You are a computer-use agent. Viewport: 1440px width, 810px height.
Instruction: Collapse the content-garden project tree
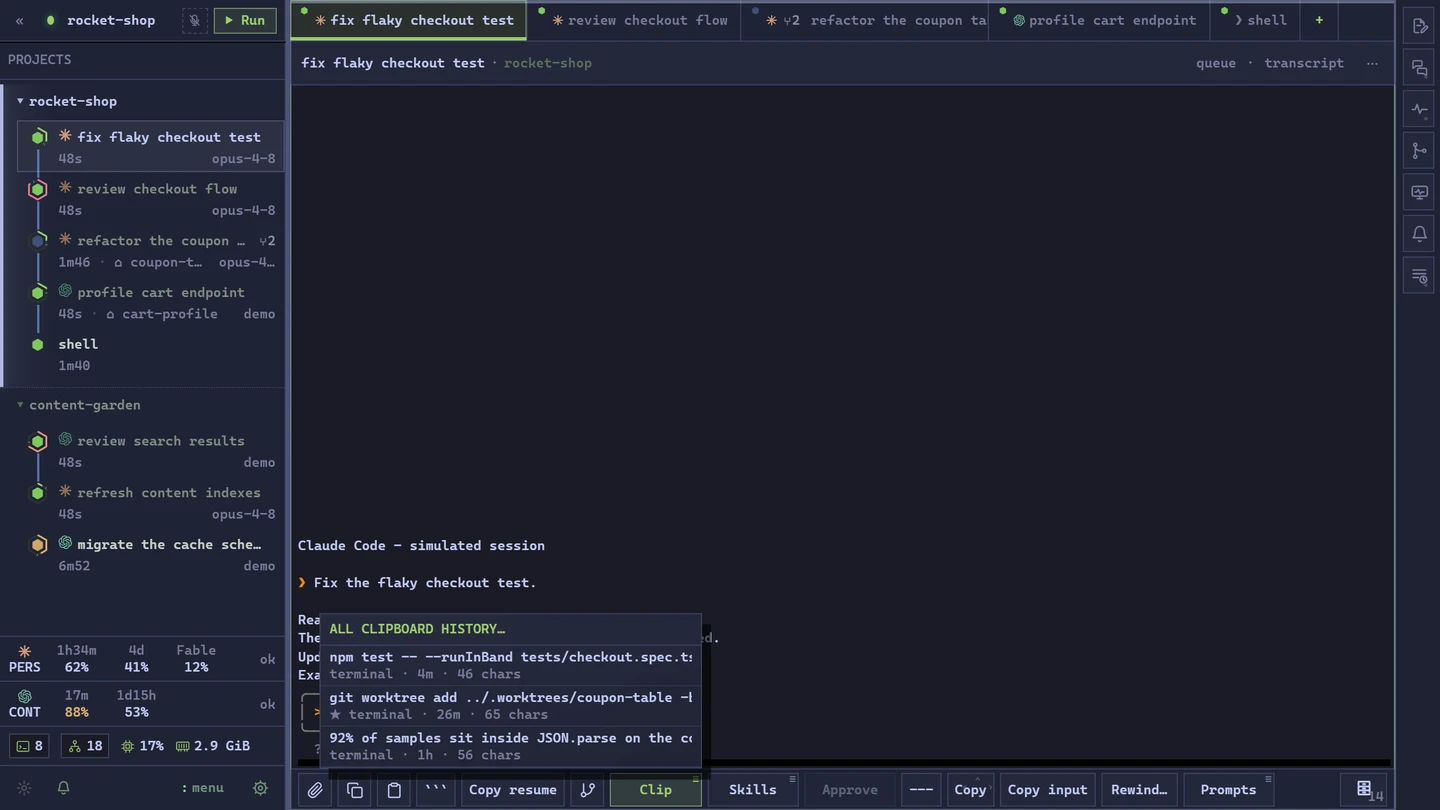20,405
